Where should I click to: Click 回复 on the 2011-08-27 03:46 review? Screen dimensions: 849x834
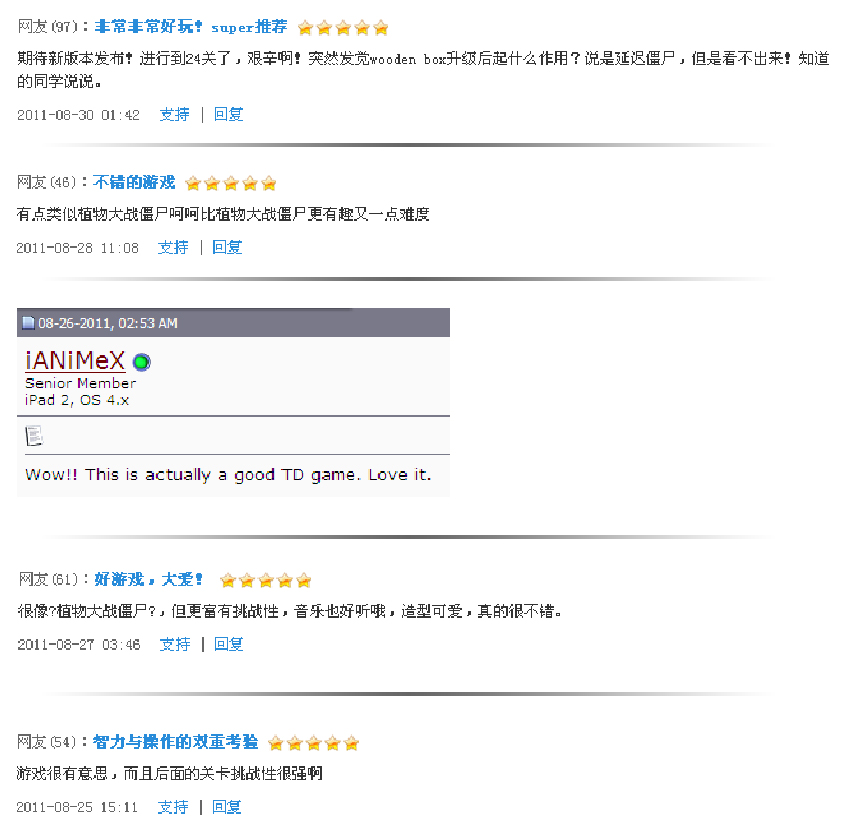228,644
